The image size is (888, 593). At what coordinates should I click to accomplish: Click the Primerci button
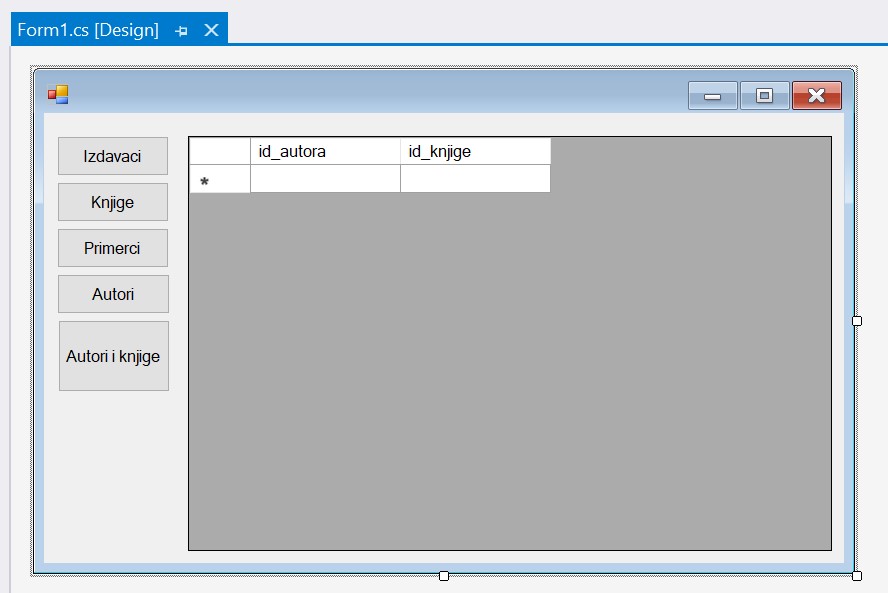pyautogui.click(x=113, y=248)
